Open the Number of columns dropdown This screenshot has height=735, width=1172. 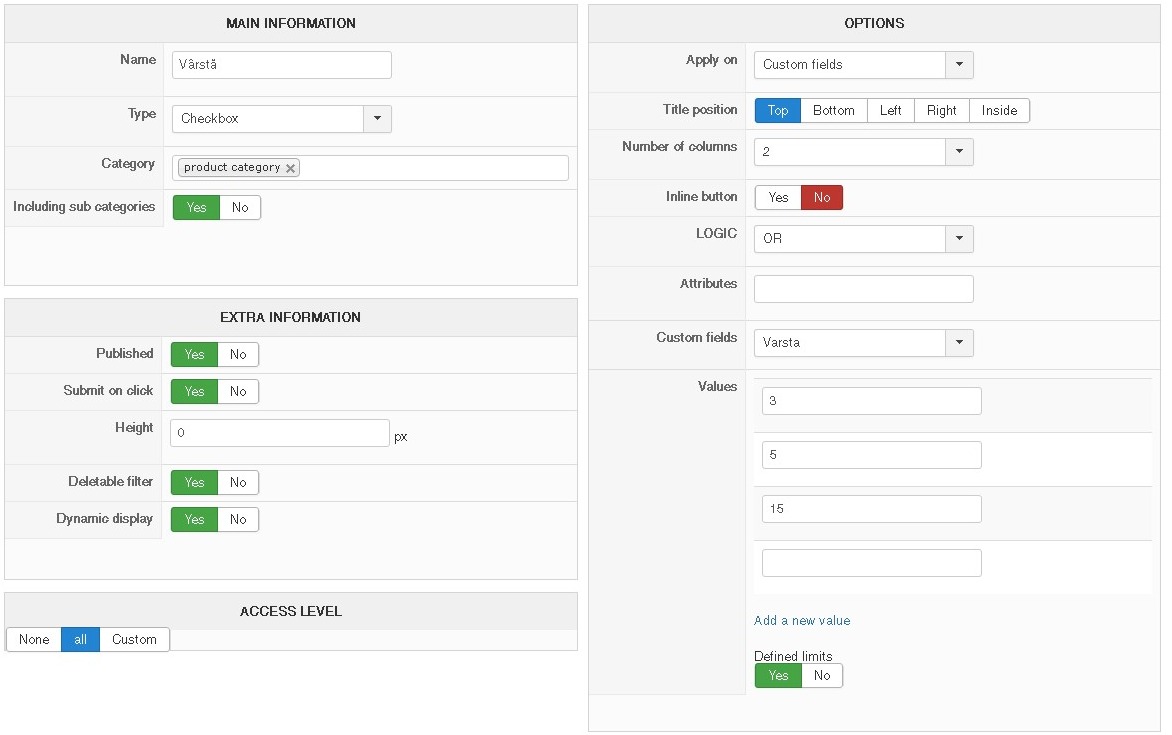(959, 152)
